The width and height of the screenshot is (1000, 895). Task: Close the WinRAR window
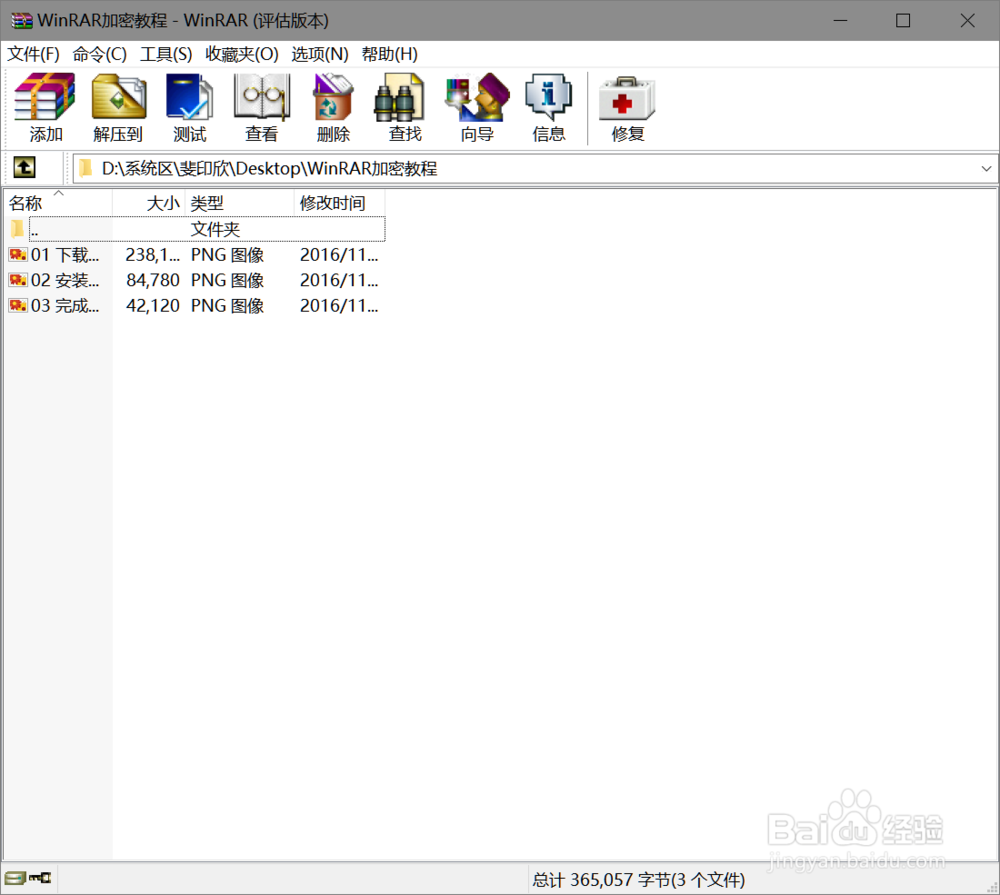pyautogui.click(x=967, y=20)
